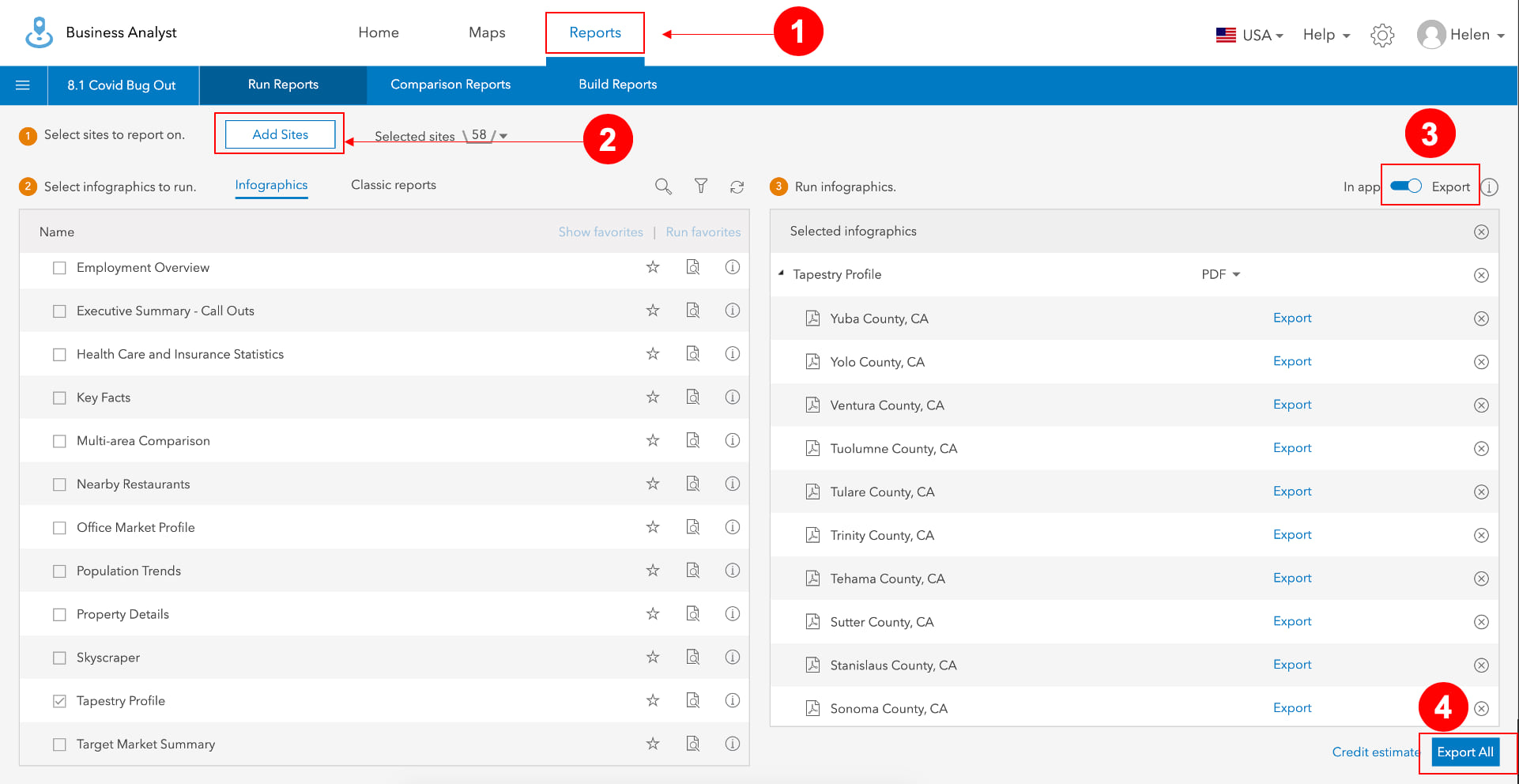Export the Yolo County report

click(x=1291, y=361)
